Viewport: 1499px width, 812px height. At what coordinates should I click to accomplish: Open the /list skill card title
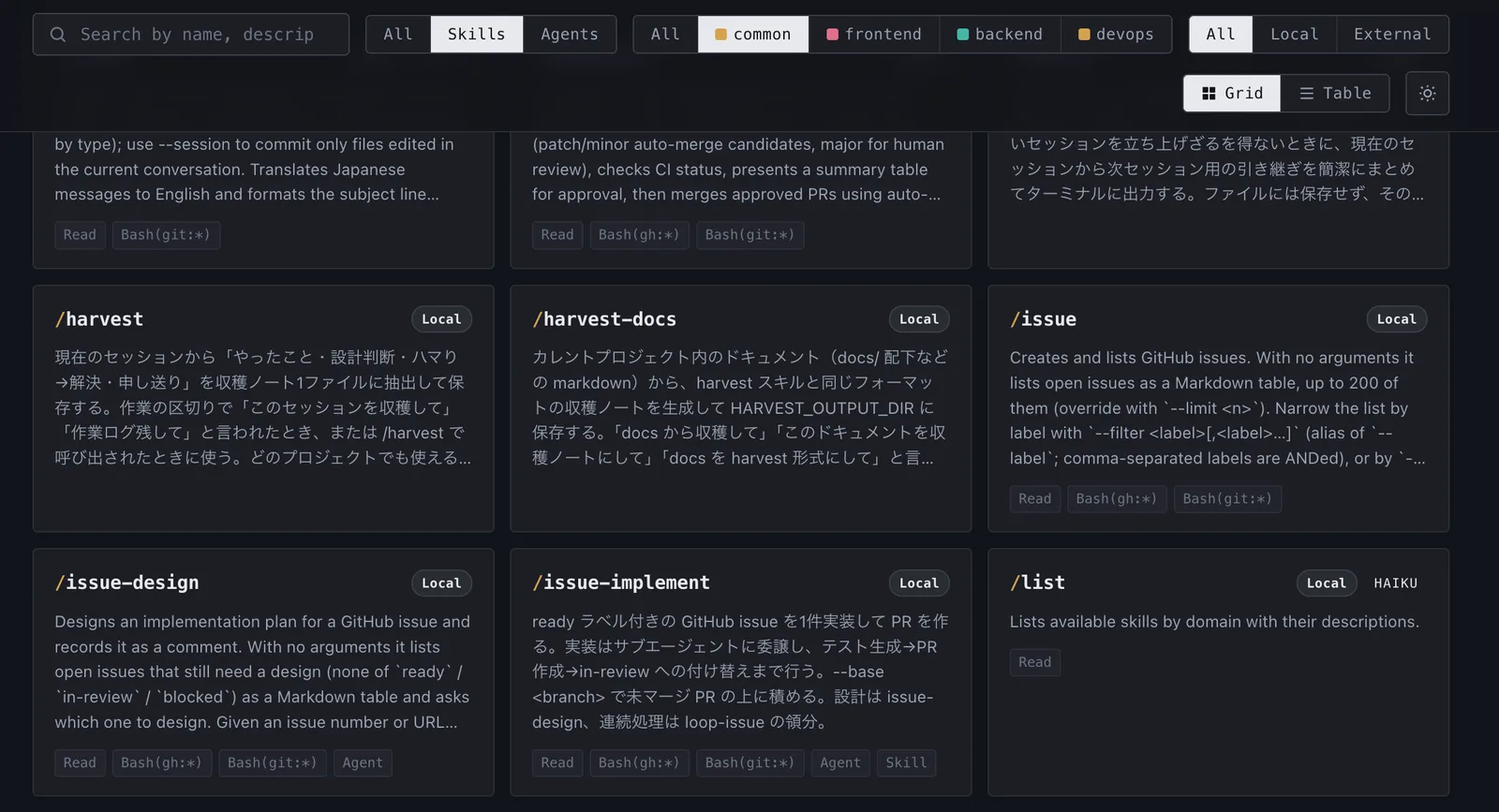click(1037, 583)
